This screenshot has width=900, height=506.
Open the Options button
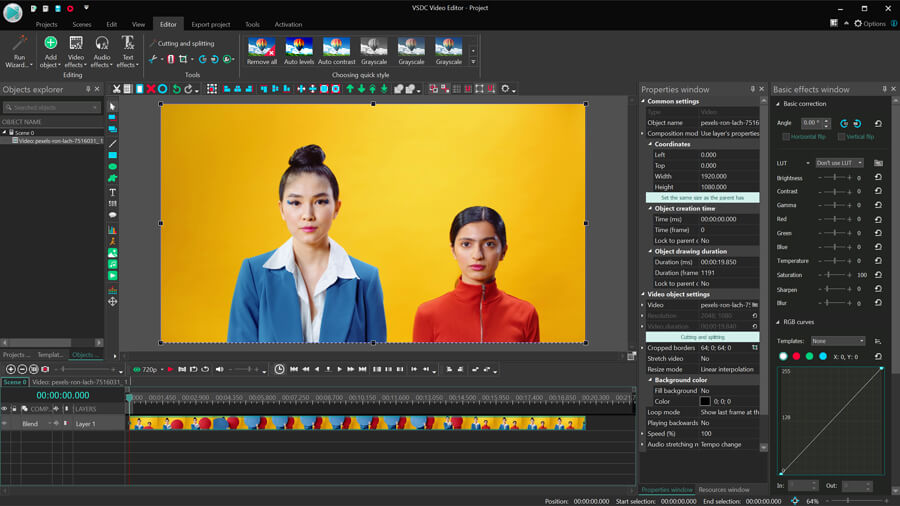click(x=870, y=24)
